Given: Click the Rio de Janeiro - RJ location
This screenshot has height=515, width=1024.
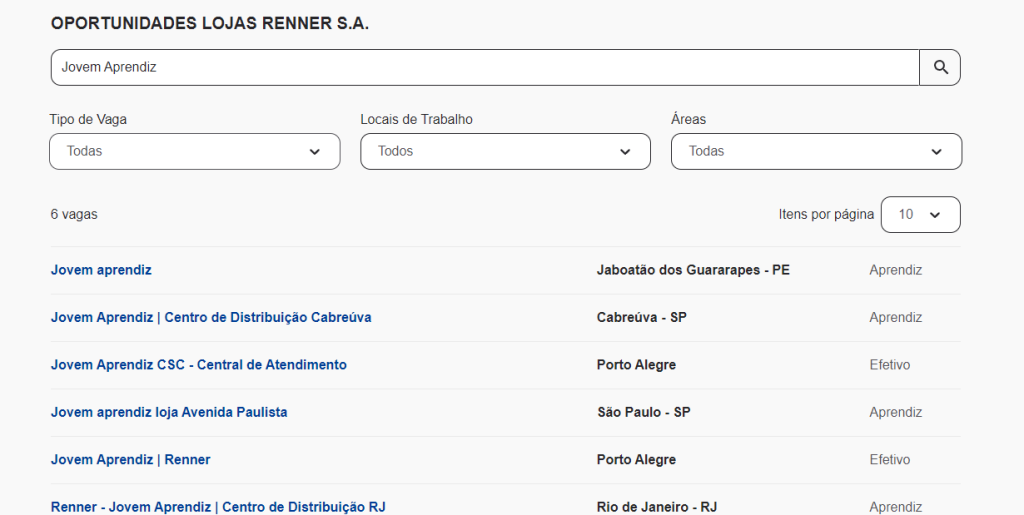Looking at the screenshot, I should pos(656,507).
